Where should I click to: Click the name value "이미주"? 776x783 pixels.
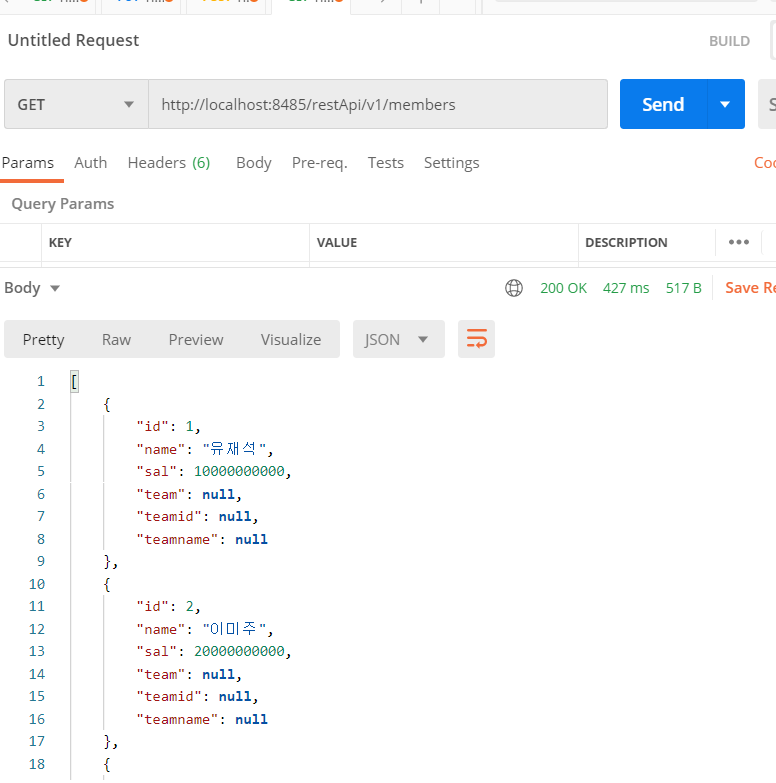pyautogui.click(x=235, y=629)
